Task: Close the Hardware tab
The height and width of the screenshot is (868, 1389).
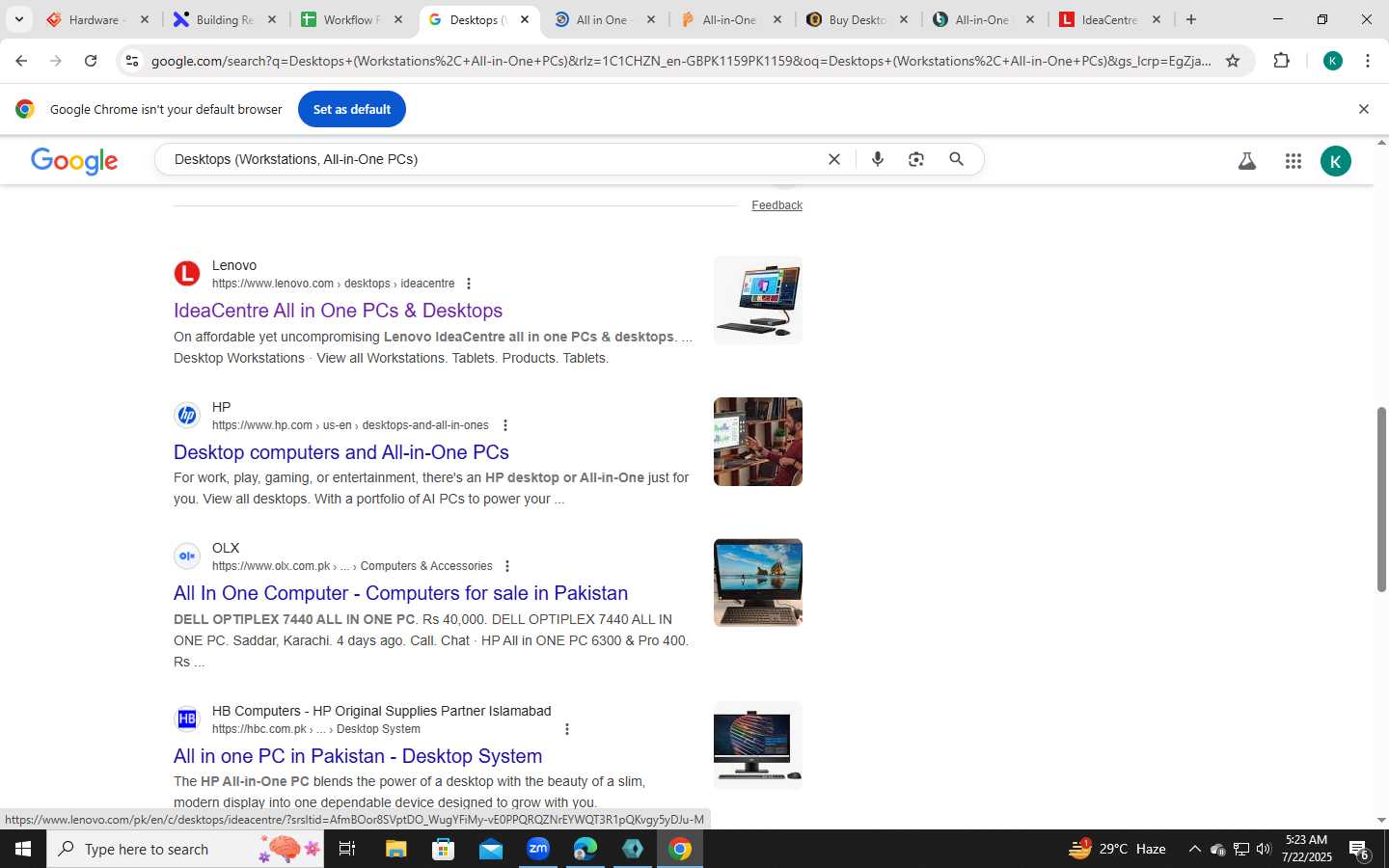Action: point(145,19)
